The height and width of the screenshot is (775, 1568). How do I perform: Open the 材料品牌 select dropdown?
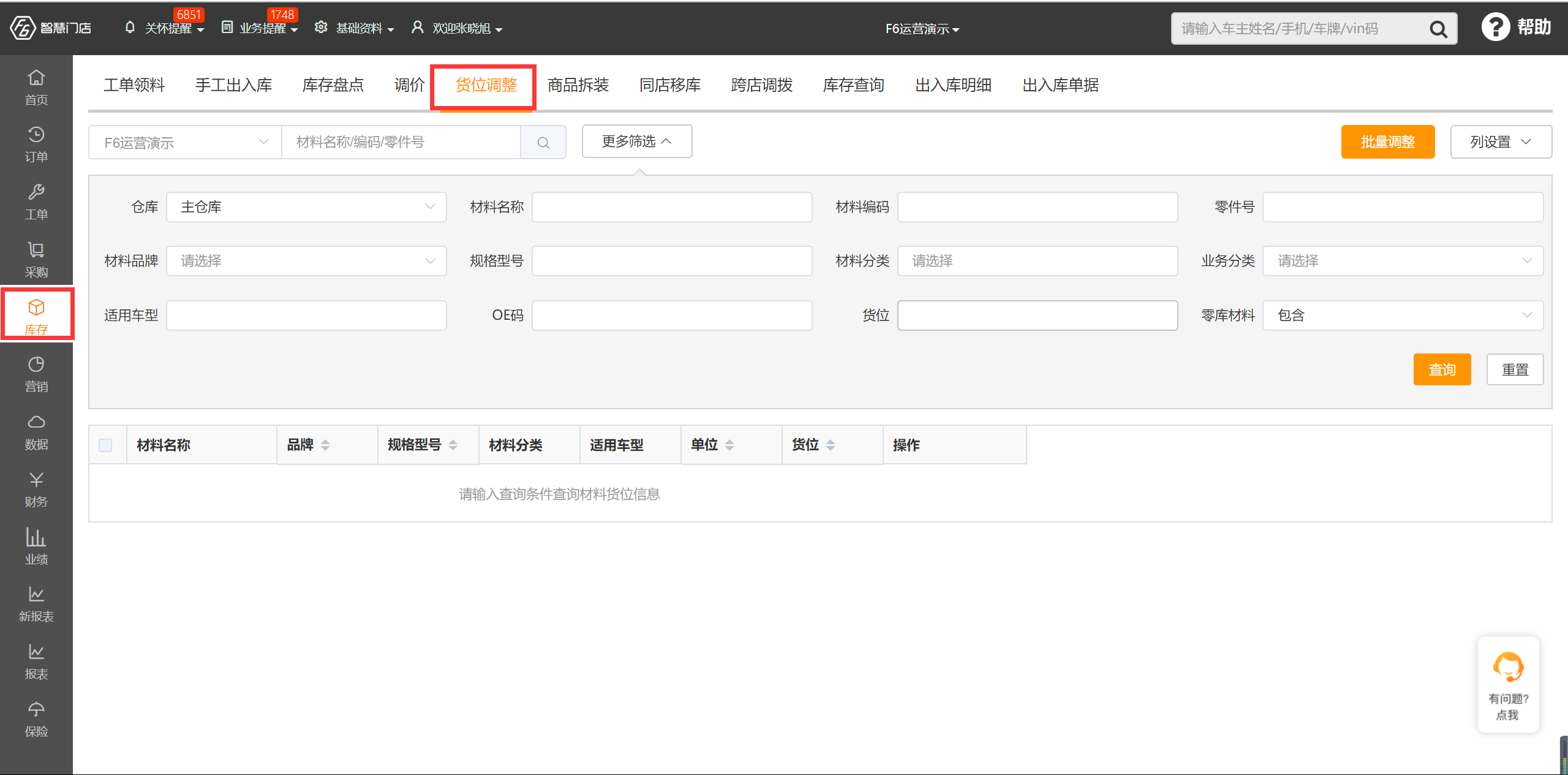[306, 261]
